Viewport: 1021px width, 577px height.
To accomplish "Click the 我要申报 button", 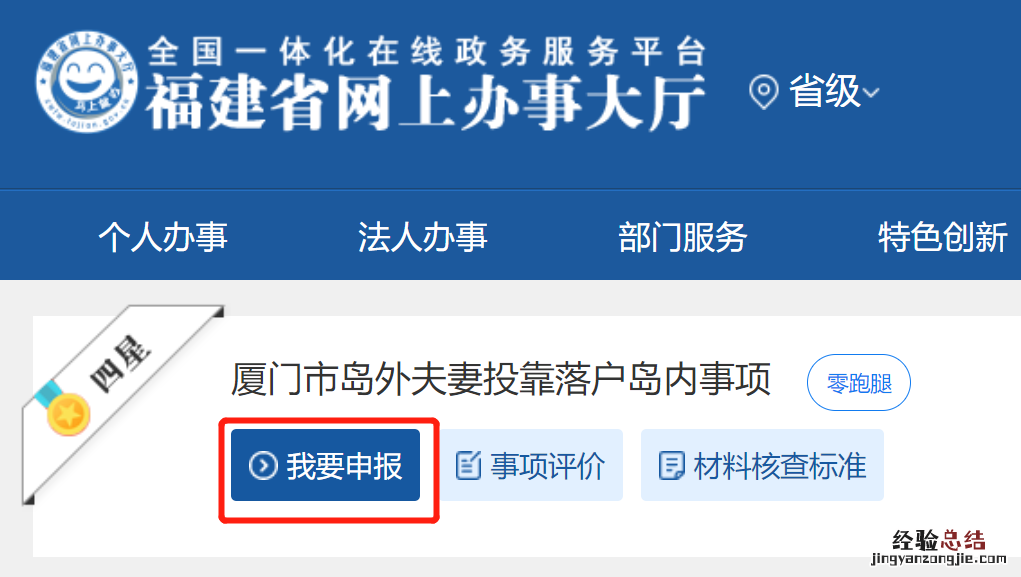I will pos(326,465).
